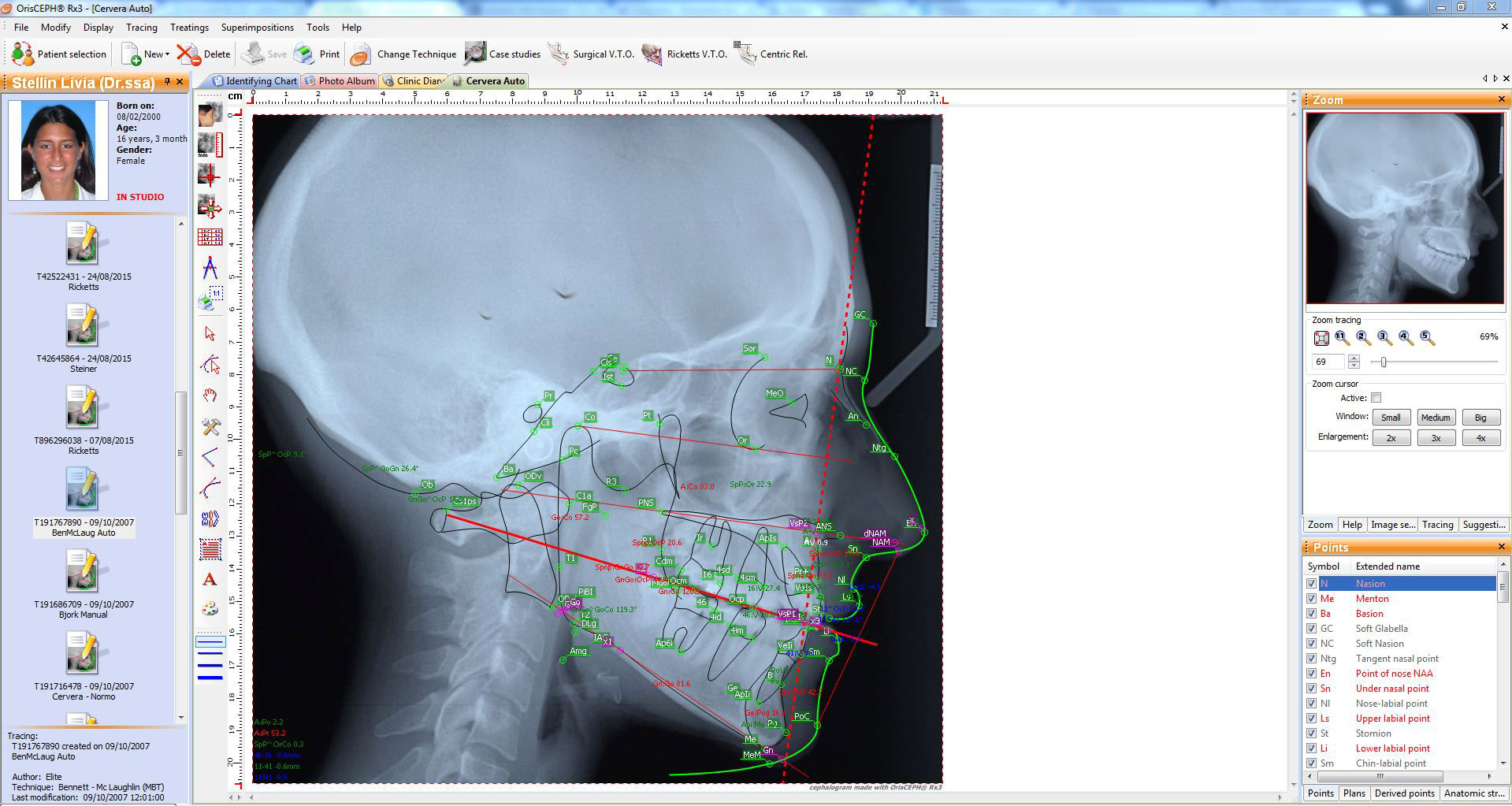Screen dimensions: 1512x806
Task: Toggle the Zoom cursor Active checkbox
Action: pyautogui.click(x=1376, y=398)
